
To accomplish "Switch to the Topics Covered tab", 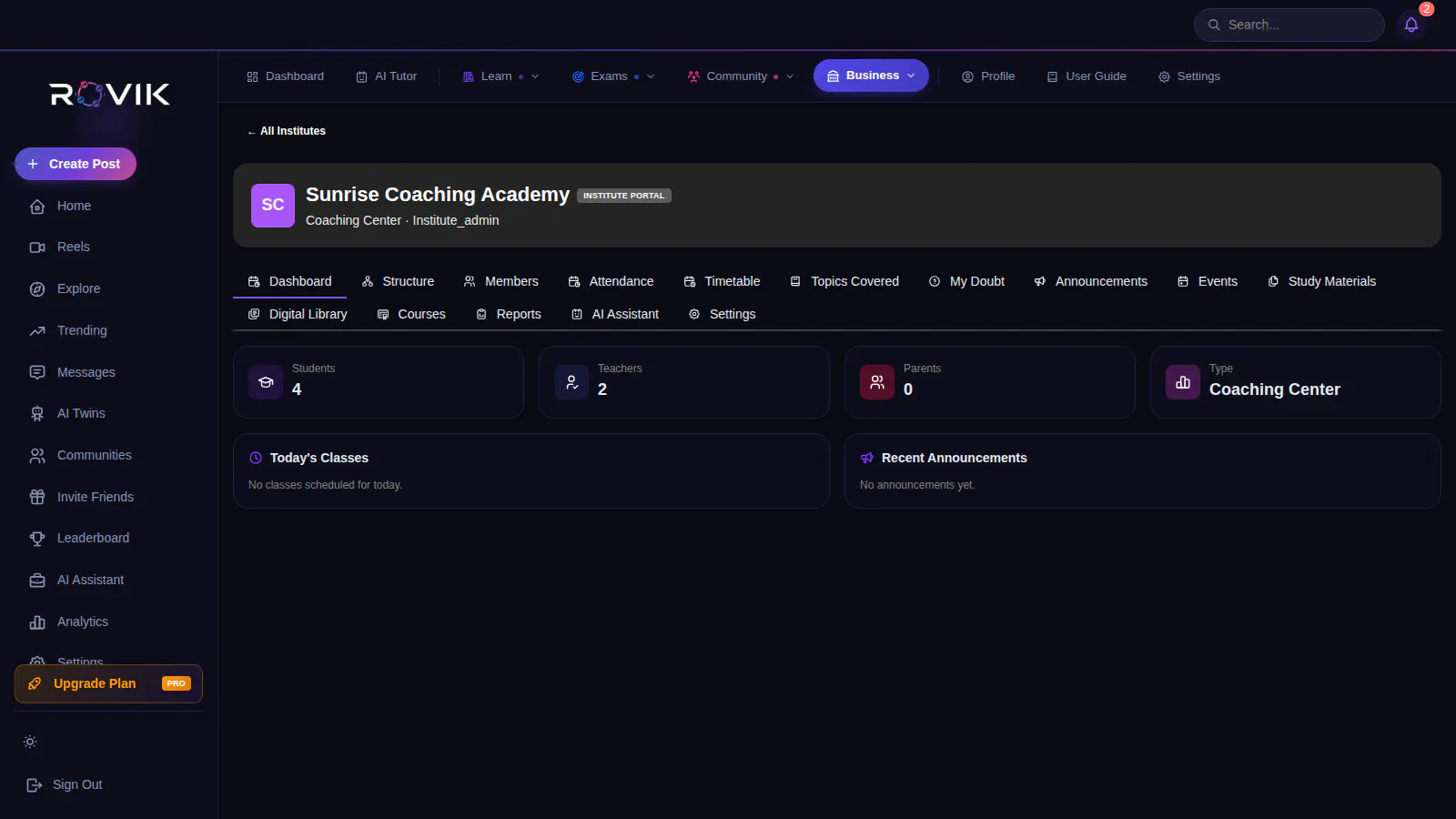I will 844,281.
